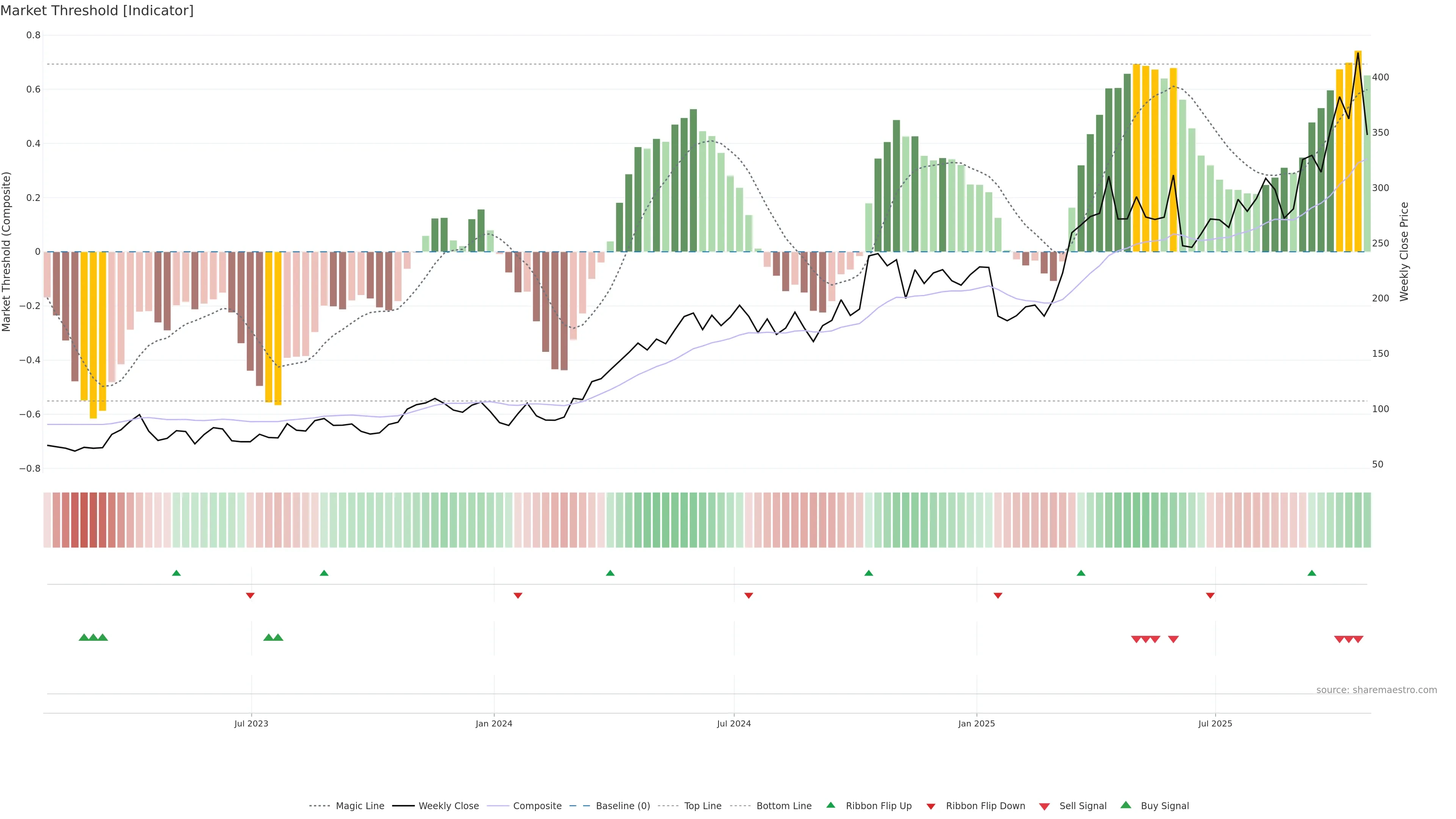Click the first red ribbon flip down marker

tap(250, 596)
